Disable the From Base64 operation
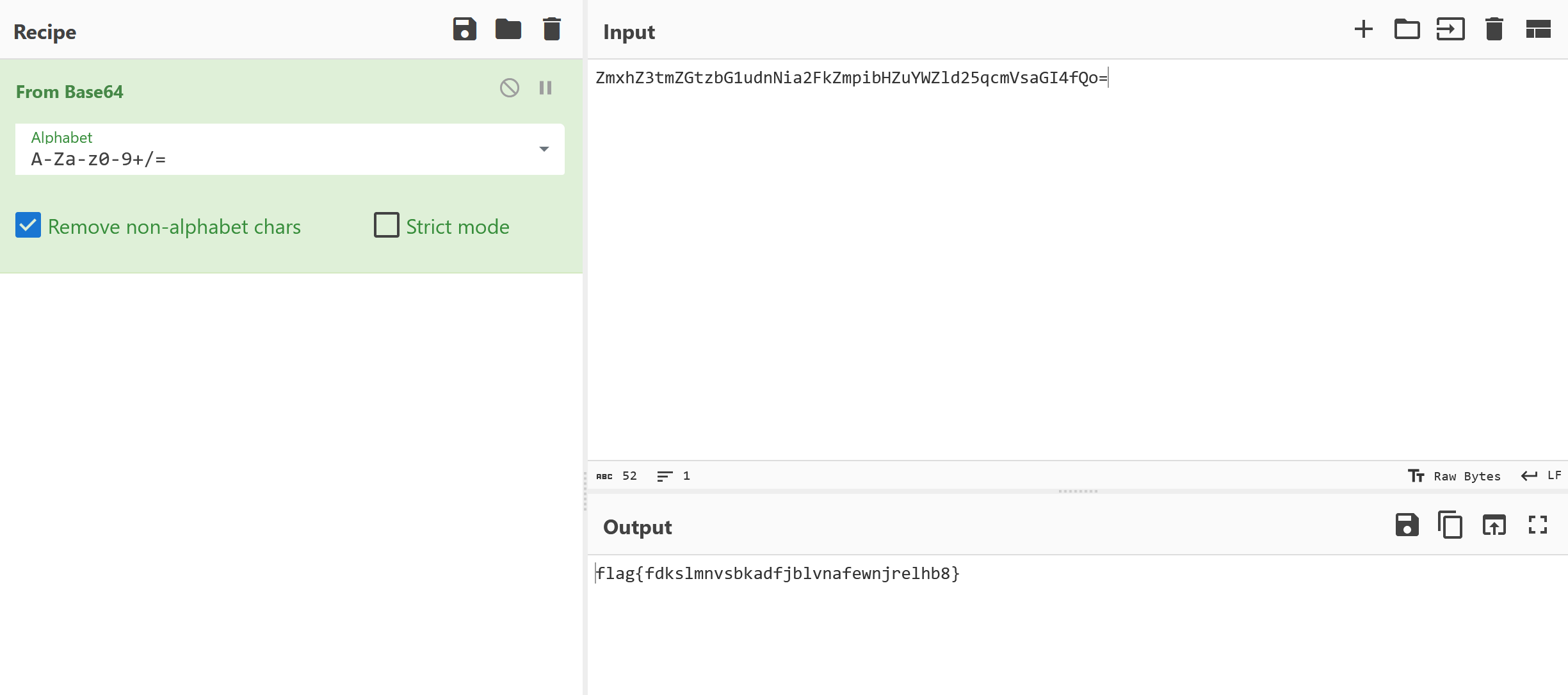This screenshot has height=695, width=1568. click(510, 88)
